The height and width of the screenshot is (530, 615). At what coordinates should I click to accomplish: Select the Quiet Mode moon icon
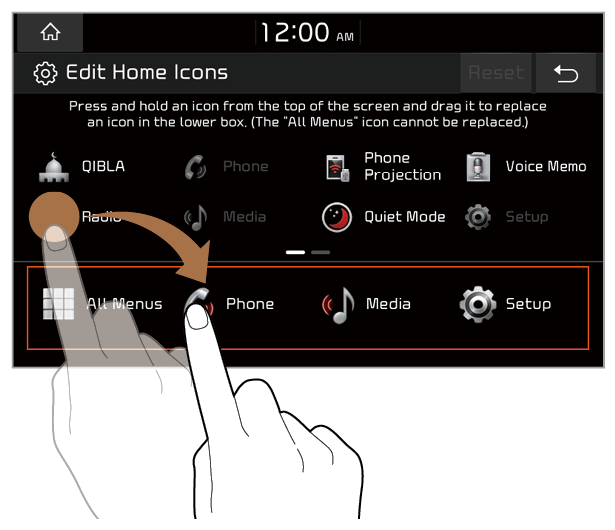[x=337, y=217]
